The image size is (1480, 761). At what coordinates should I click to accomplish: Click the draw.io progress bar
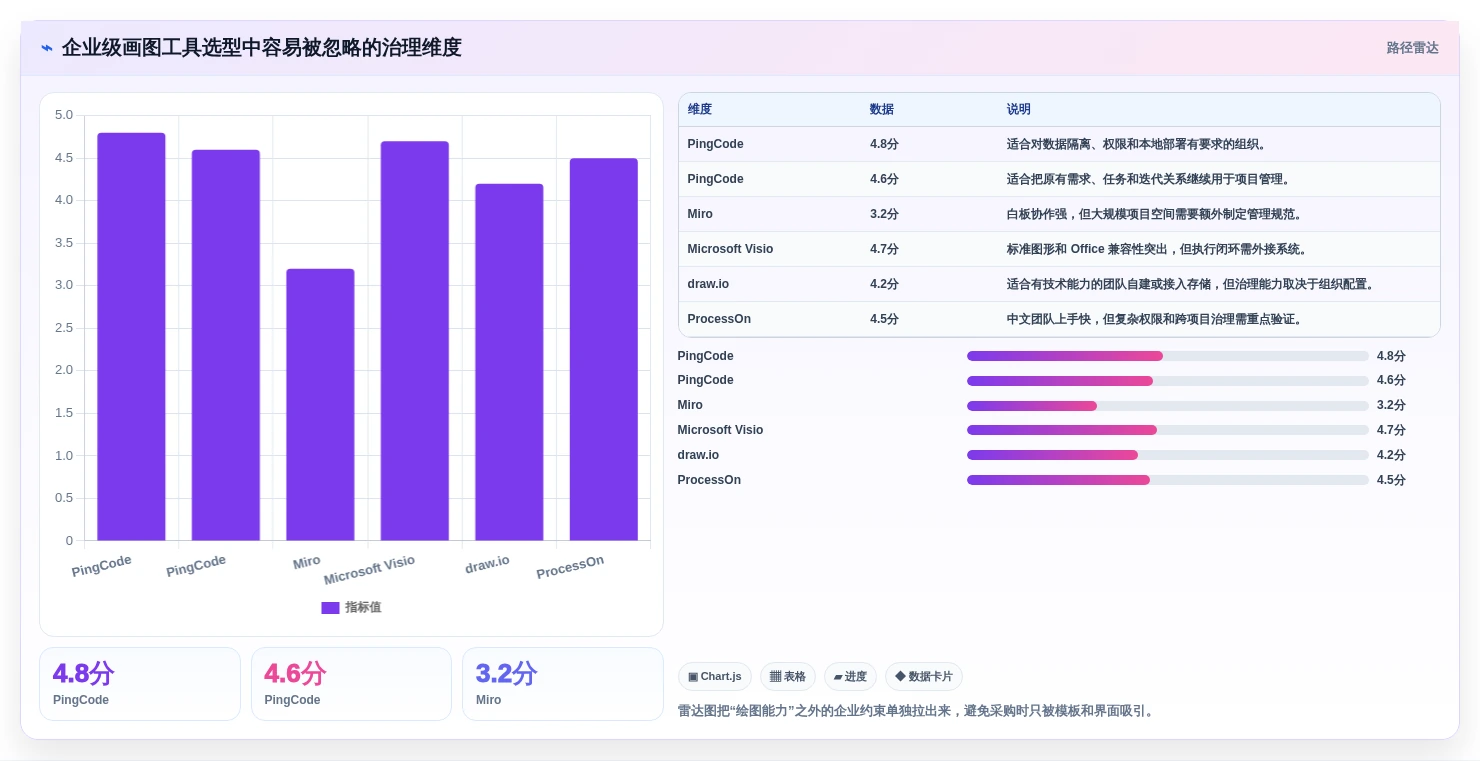click(x=1167, y=455)
